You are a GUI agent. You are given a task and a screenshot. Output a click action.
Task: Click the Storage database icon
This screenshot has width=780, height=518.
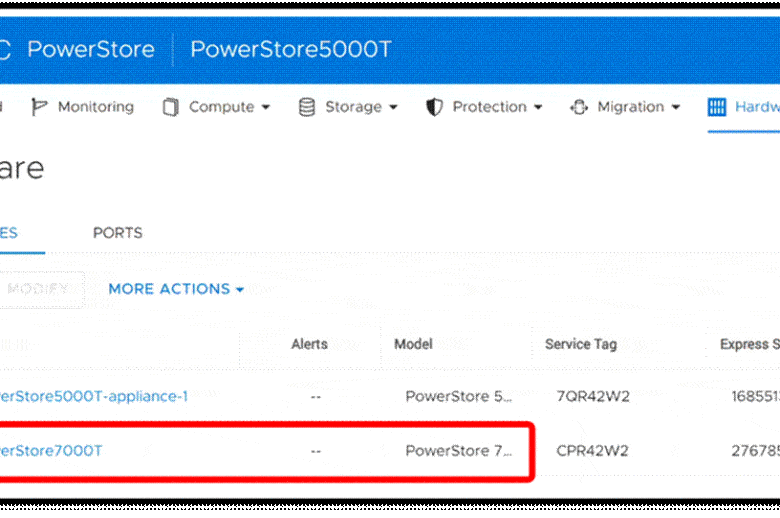coord(306,107)
